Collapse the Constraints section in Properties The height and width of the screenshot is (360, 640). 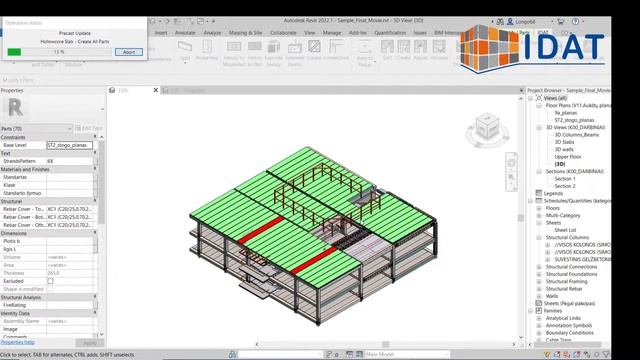click(95, 137)
